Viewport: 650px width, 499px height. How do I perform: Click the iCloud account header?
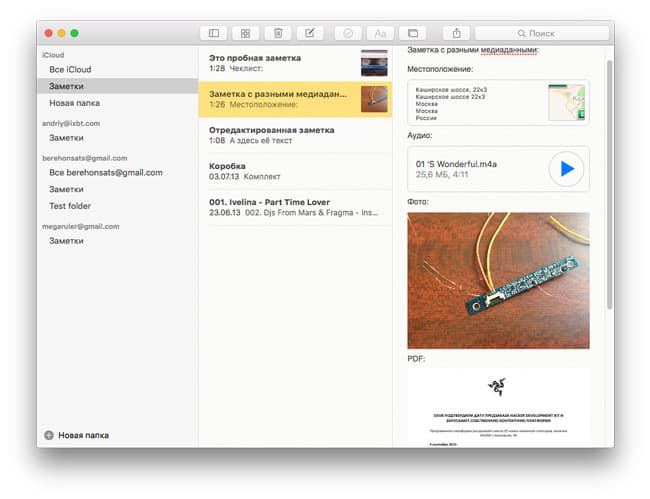[53, 55]
